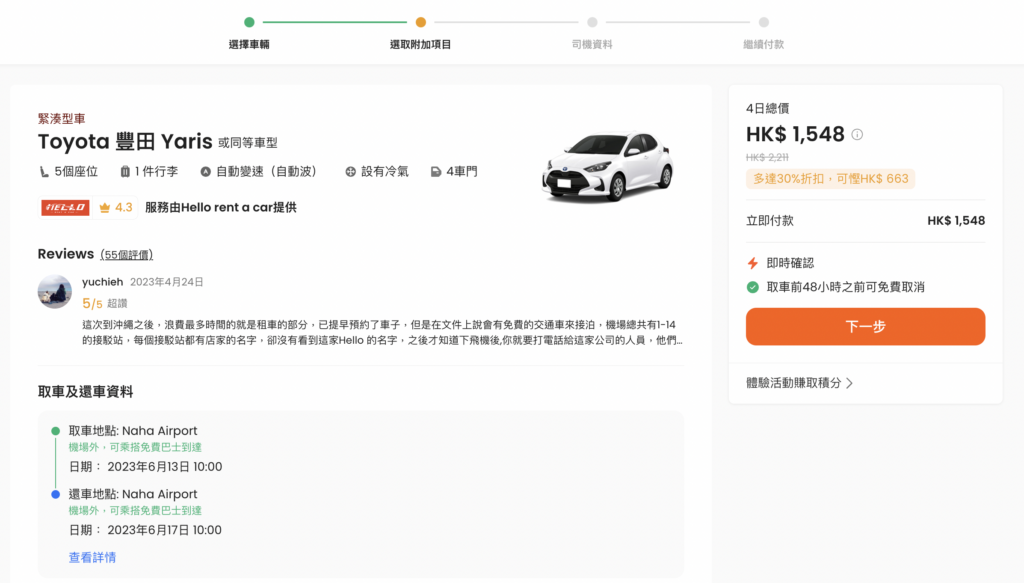Click the automatic transmission icon

click(x=206, y=172)
